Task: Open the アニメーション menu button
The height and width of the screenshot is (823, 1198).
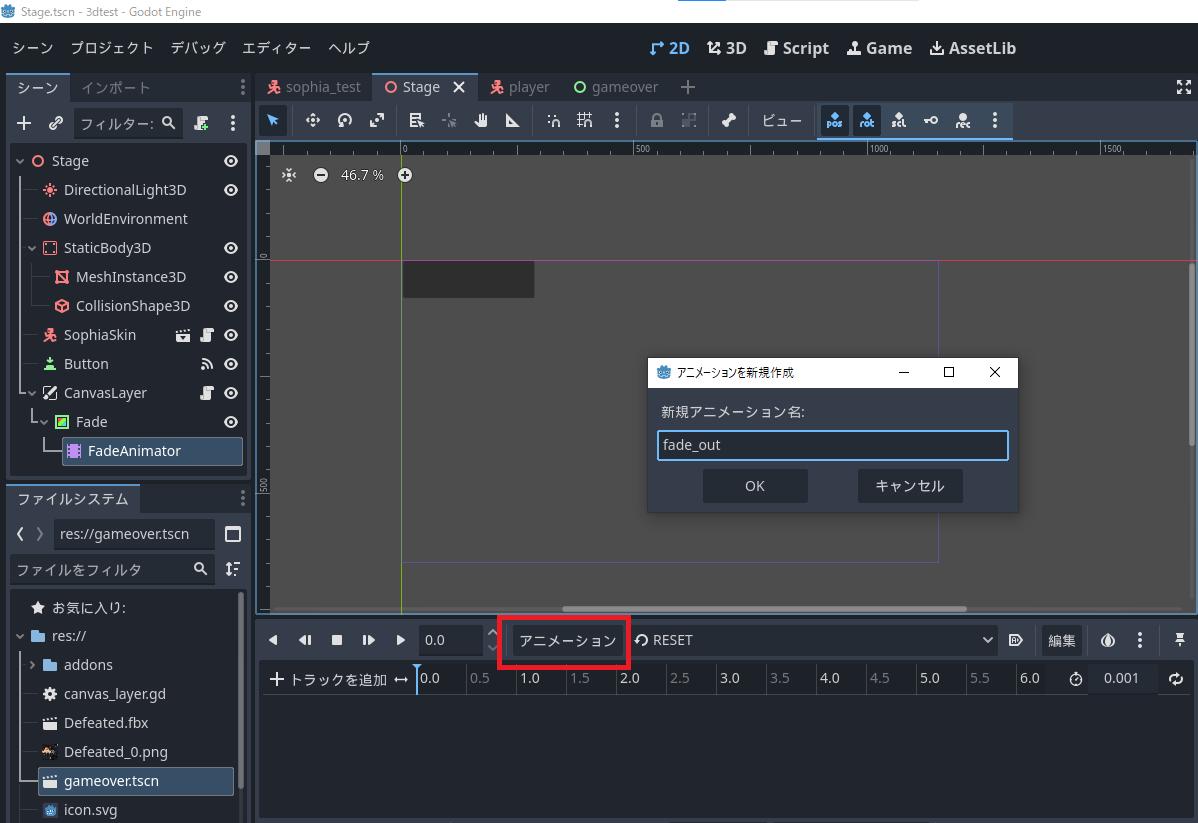Action: (x=568, y=640)
